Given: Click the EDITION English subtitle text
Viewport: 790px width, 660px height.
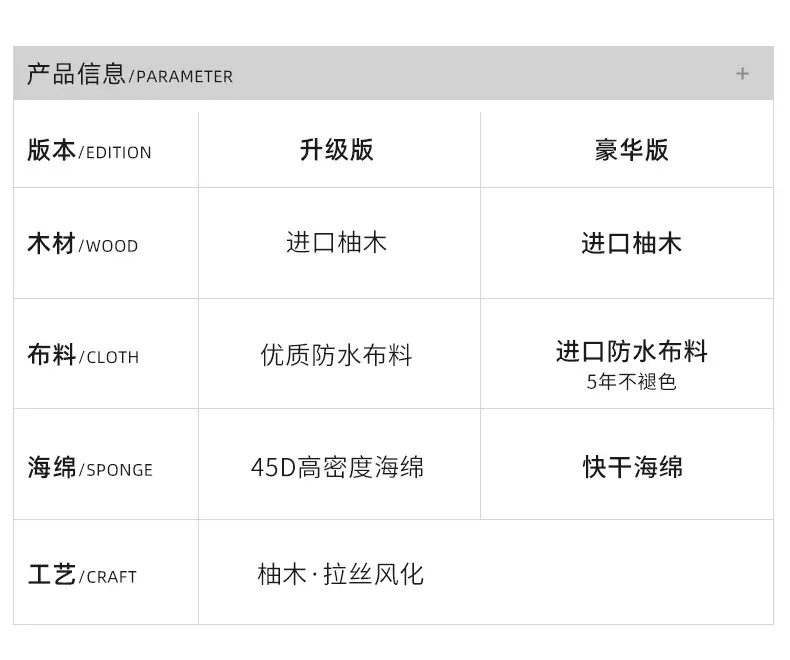Looking at the screenshot, I should pos(118,153).
